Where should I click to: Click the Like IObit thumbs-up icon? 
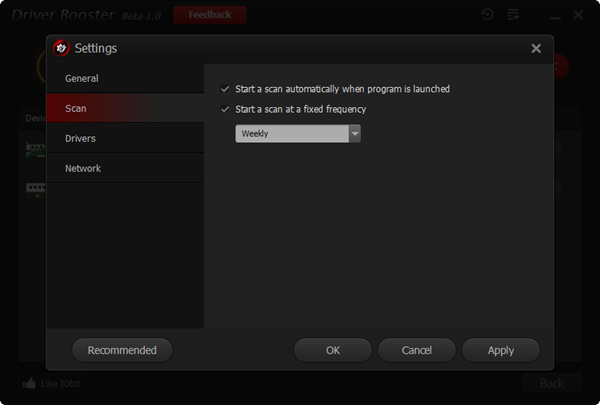click(29, 383)
